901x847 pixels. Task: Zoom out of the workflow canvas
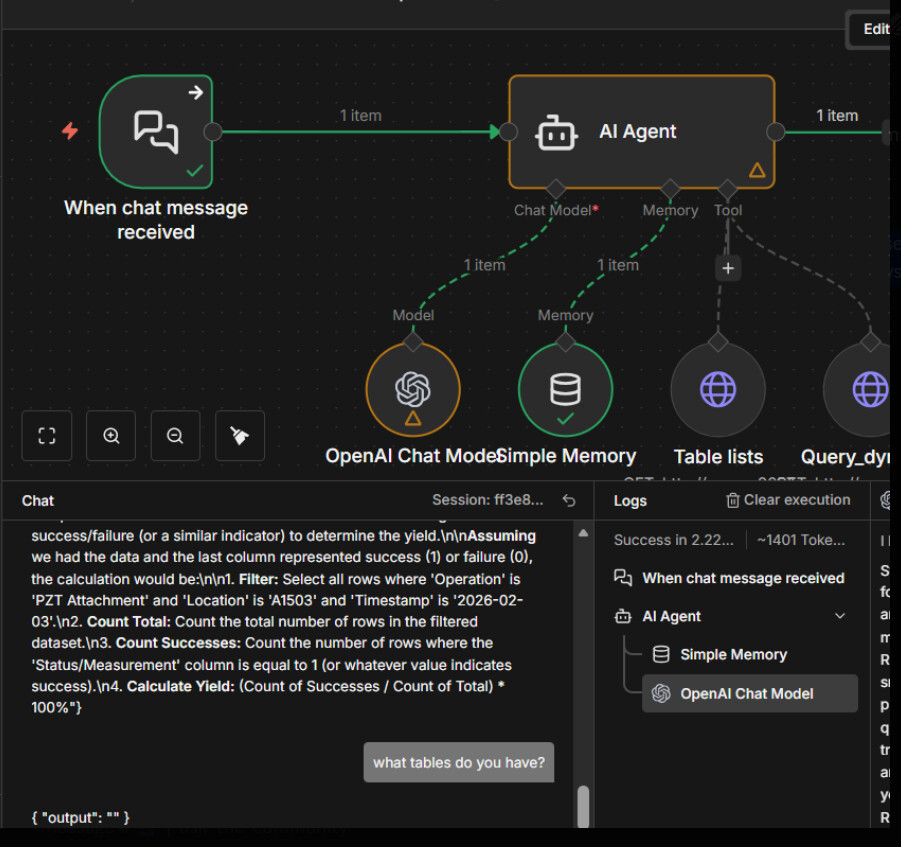(175, 436)
